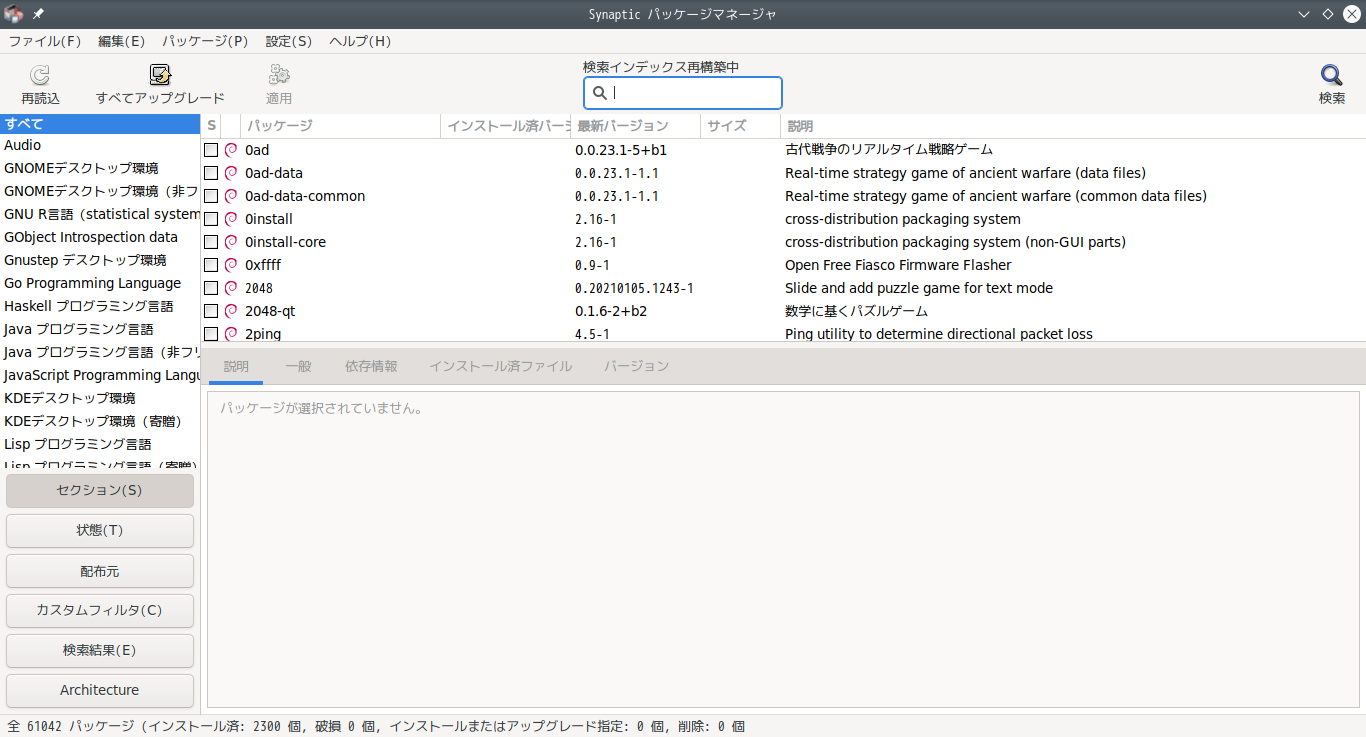Click the Debian icon beside 2048-qt
Viewport: 1366px width, 737px height.
[x=231, y=311]
